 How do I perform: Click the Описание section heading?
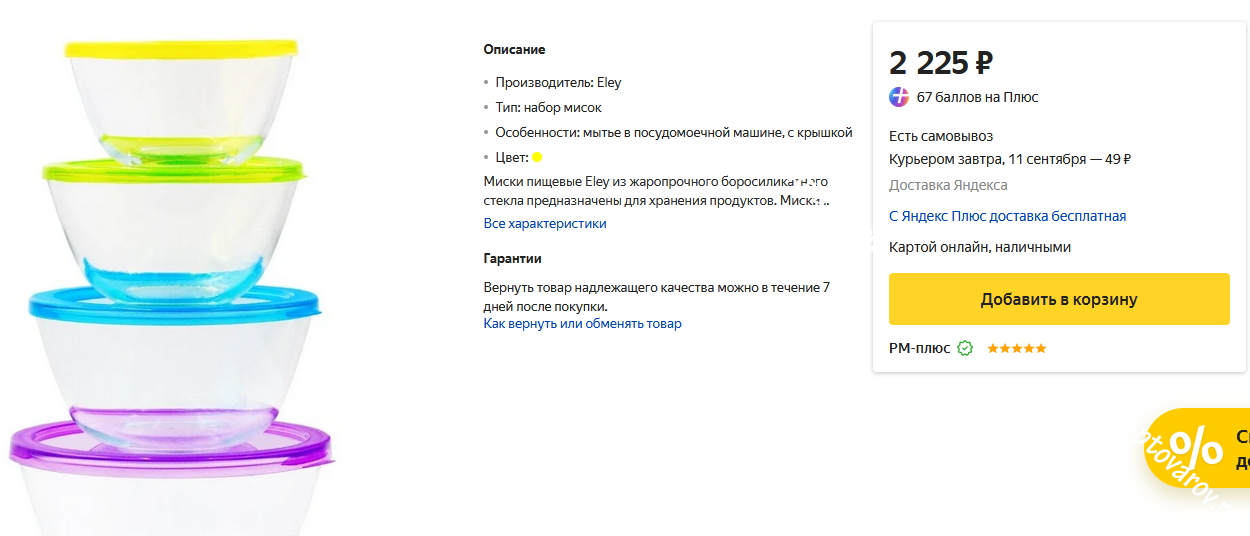point(514,49)
